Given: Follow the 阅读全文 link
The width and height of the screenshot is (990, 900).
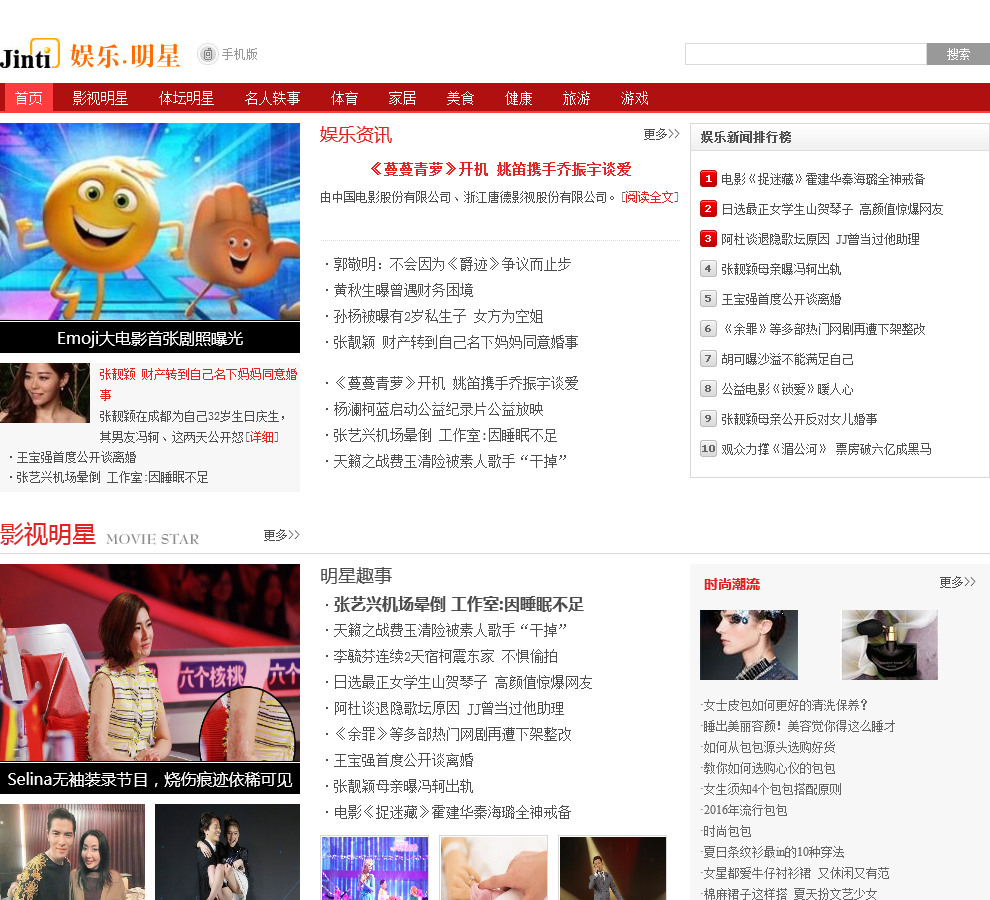Looking at the screenshot, I should click(x=650, y=197).
